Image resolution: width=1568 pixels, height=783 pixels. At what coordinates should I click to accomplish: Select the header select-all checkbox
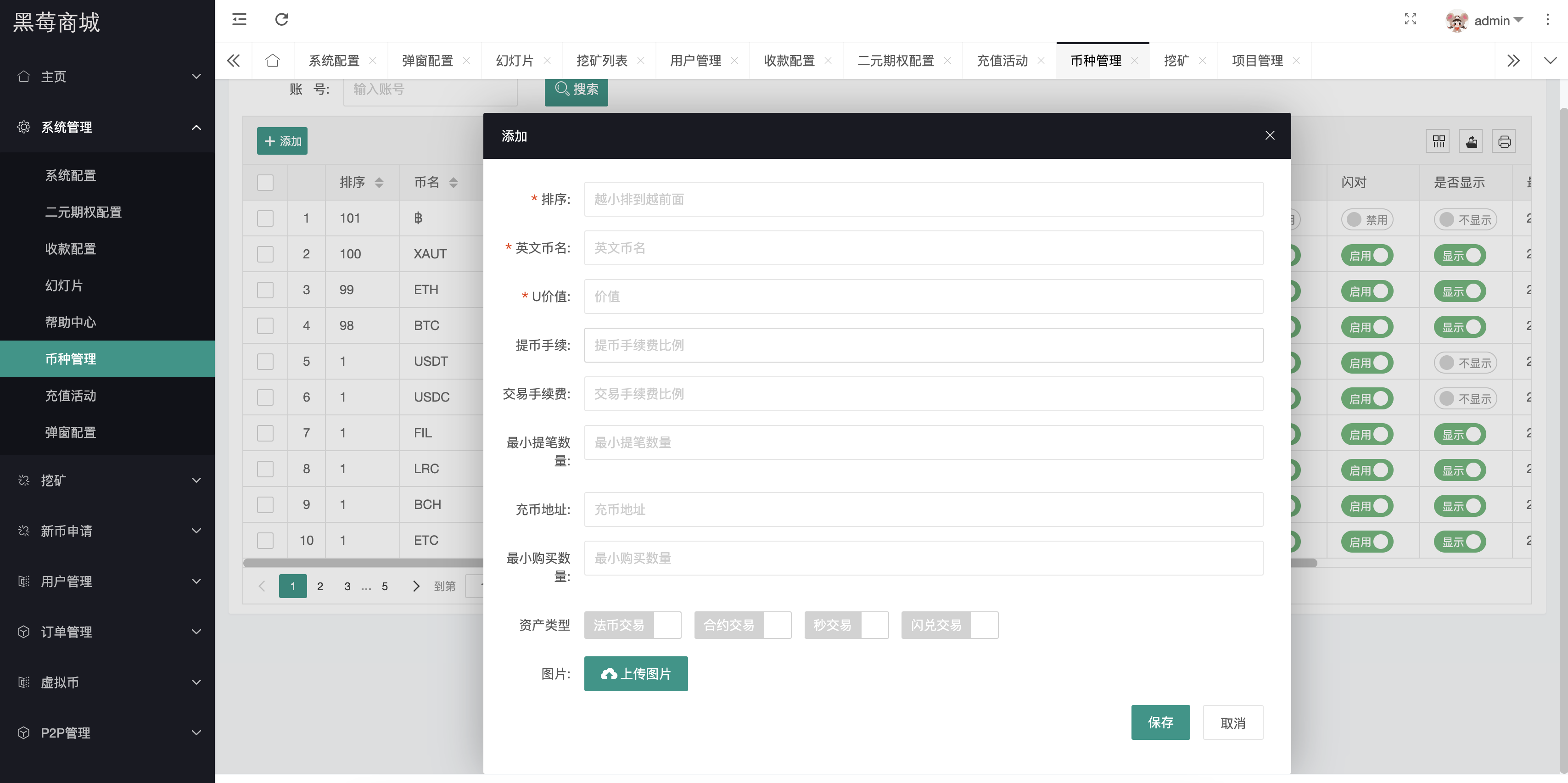[265, 182]
